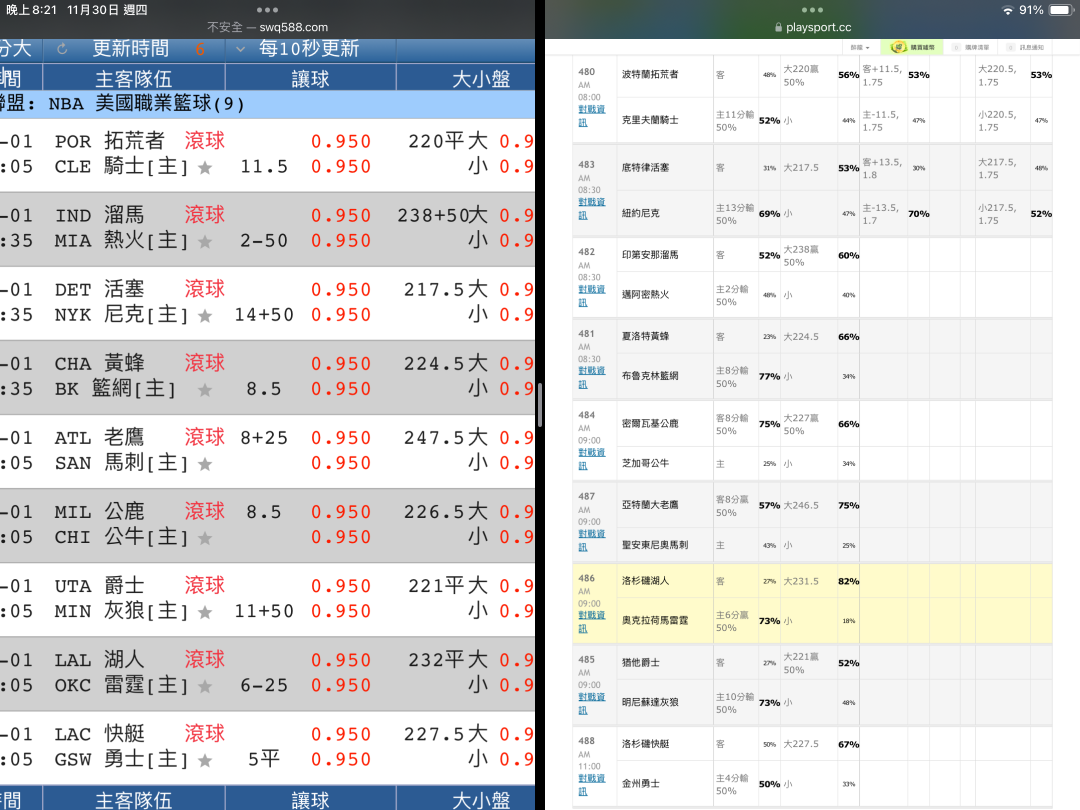Toggle favorite star for SAN 馬刺
The height and width of the screenshot is (810, 1080).
pos(205,464)
